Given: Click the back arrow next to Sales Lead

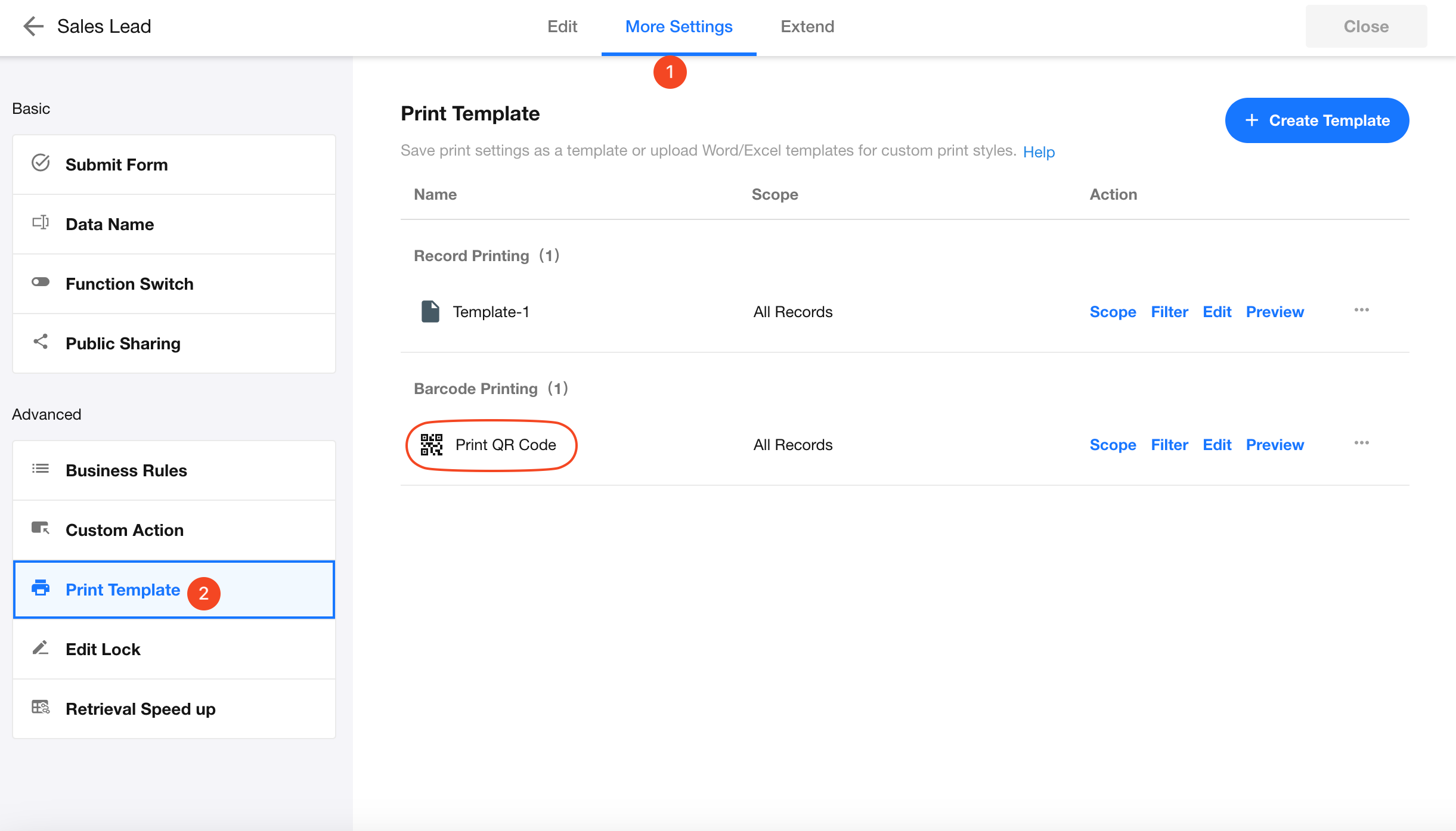Looking at the screenshot, I should click(x=33, y=26).
